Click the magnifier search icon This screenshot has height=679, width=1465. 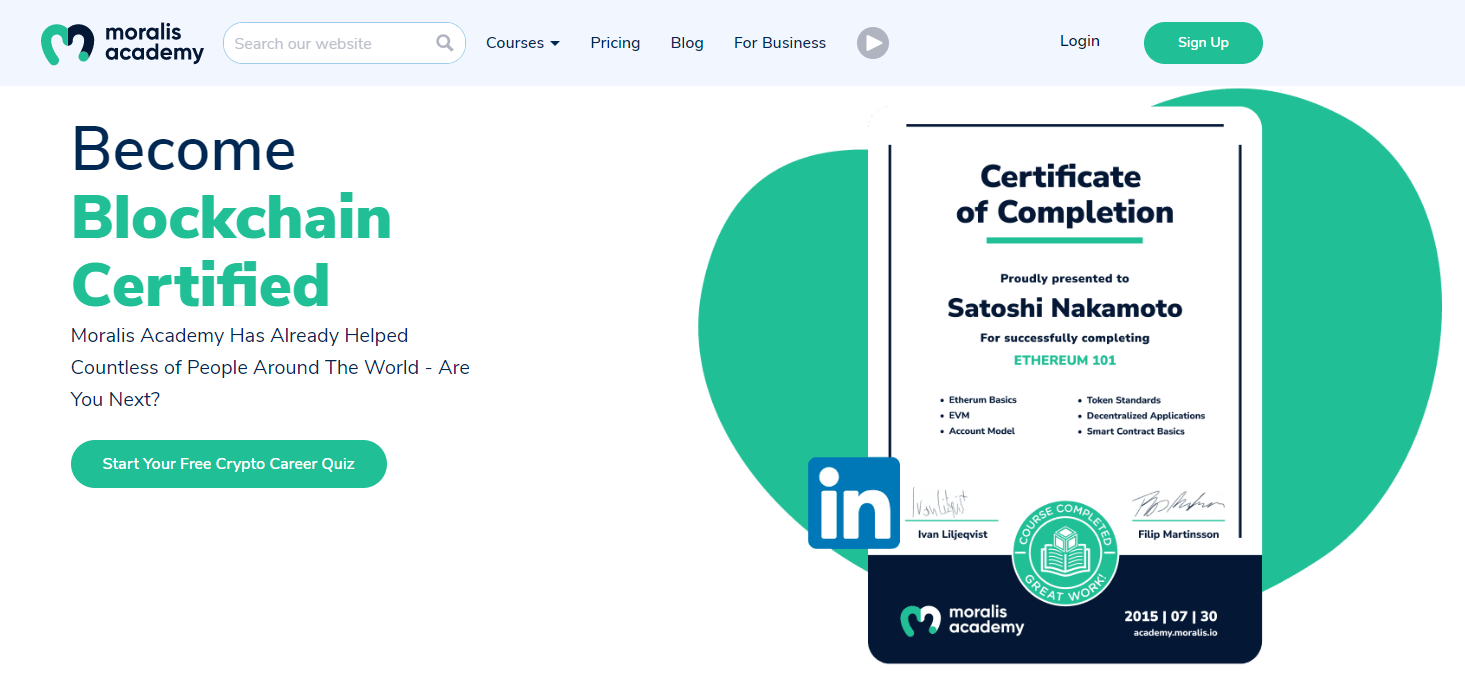coord(445,43)
